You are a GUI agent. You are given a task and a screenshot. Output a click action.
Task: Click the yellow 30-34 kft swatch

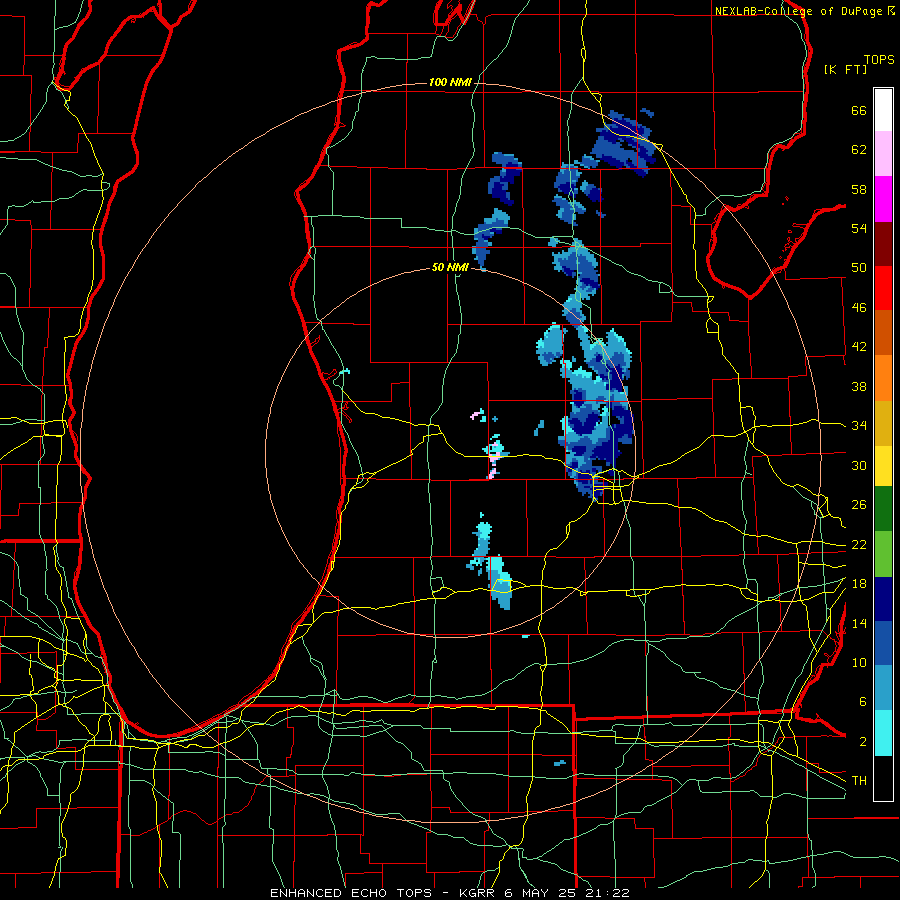[x=883, y=466]
